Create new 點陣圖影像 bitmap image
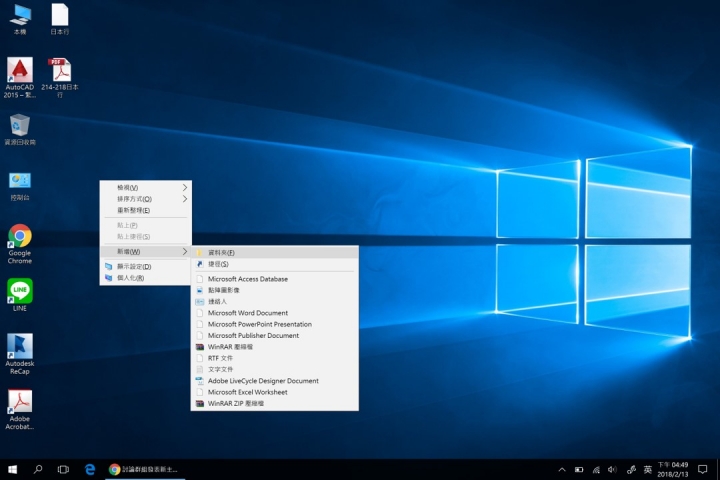Screen dimensions: 720x480 (275, 290)
